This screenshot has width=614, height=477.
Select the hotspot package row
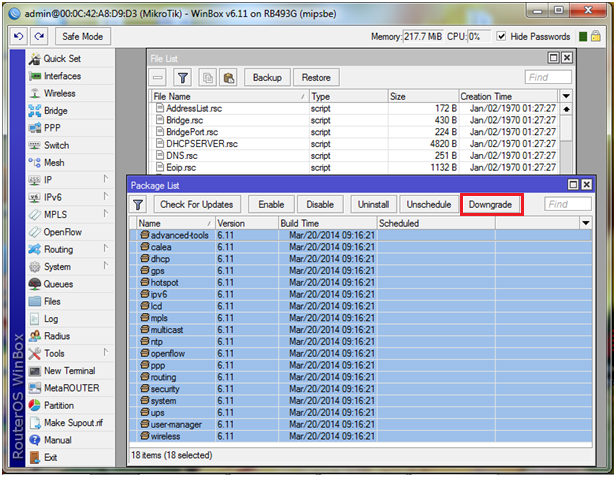pyautogui.click(x=360, y=282)
